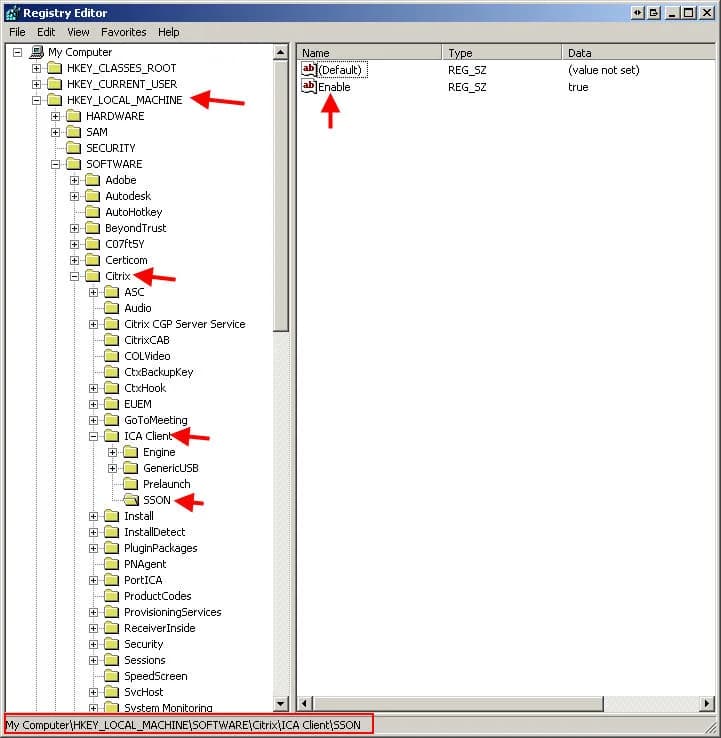The image size is (721, 738).
Task: Click the Audio folder icon
Action: [112, 308]
